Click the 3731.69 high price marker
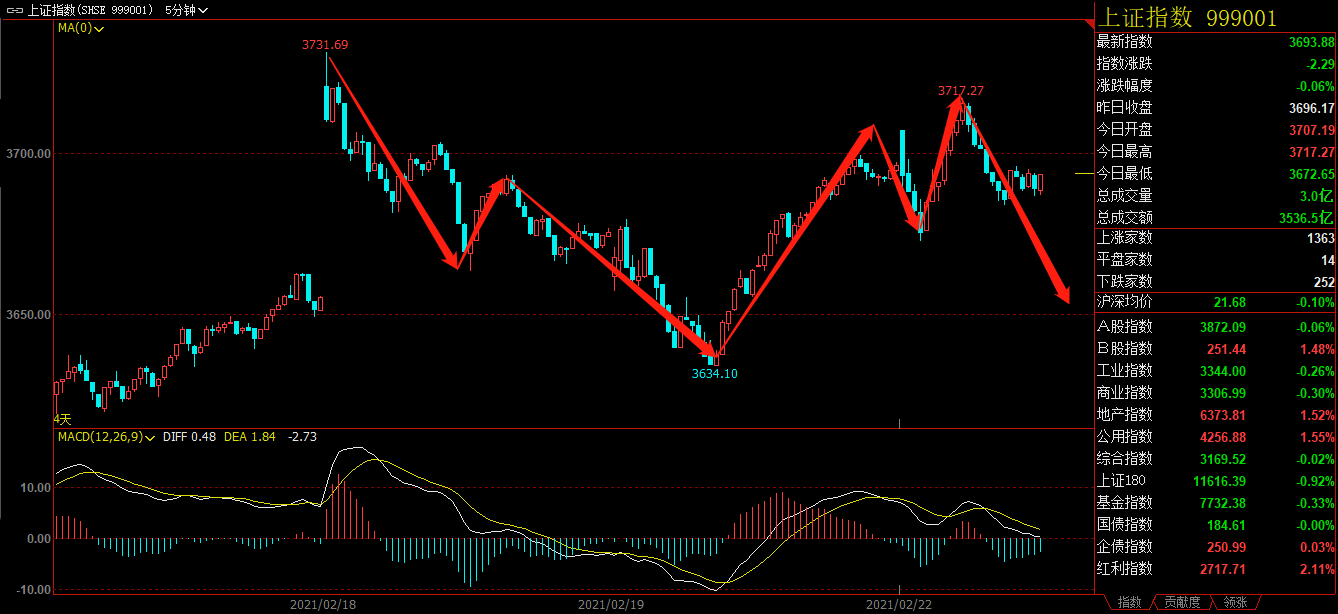1338x614 pixels. [325, 45]
